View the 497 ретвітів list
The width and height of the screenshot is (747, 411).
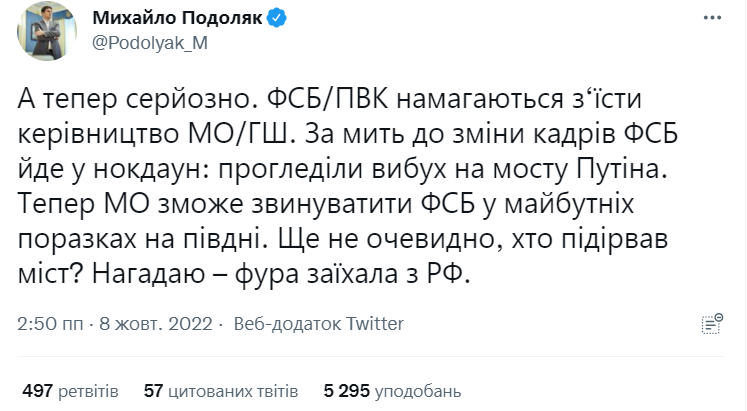70,391
